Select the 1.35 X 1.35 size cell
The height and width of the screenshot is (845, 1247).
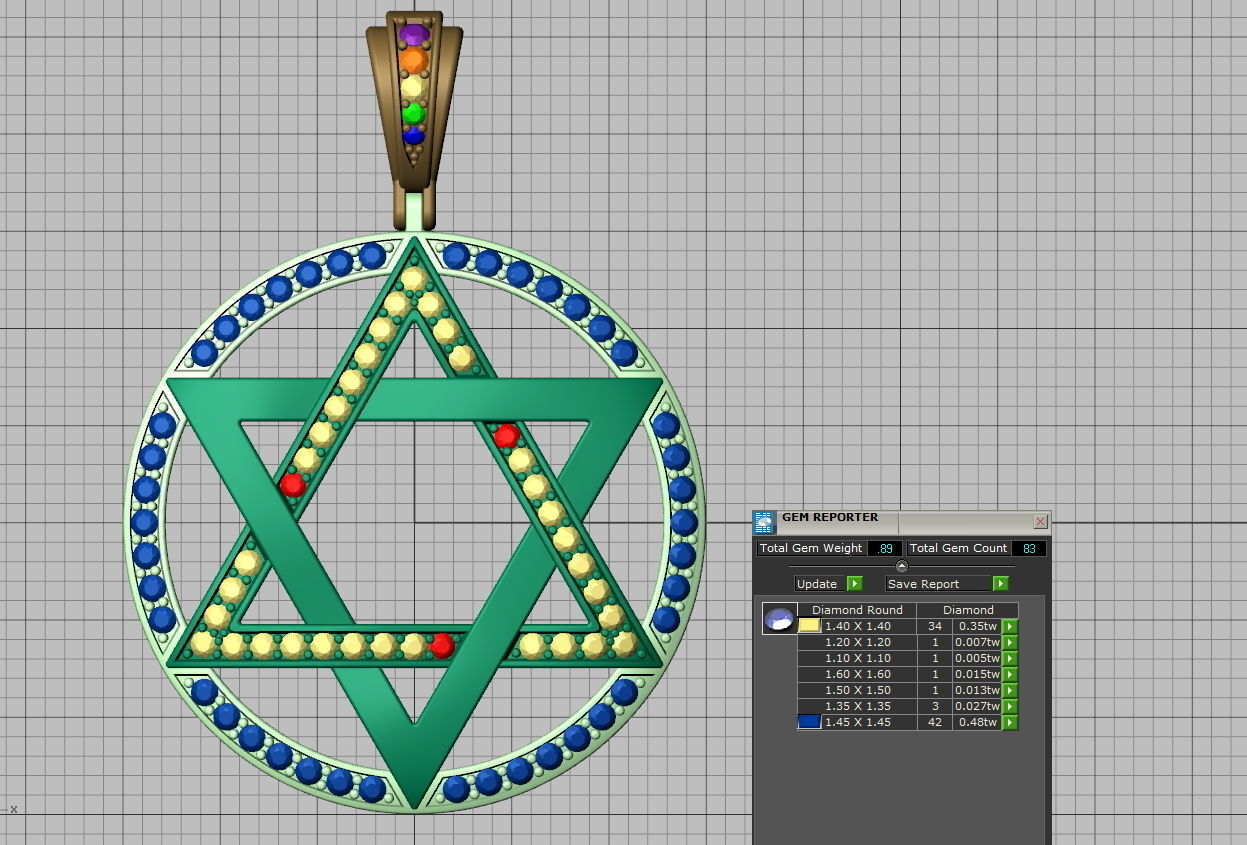pyautogui.click(x=857, y=706)
